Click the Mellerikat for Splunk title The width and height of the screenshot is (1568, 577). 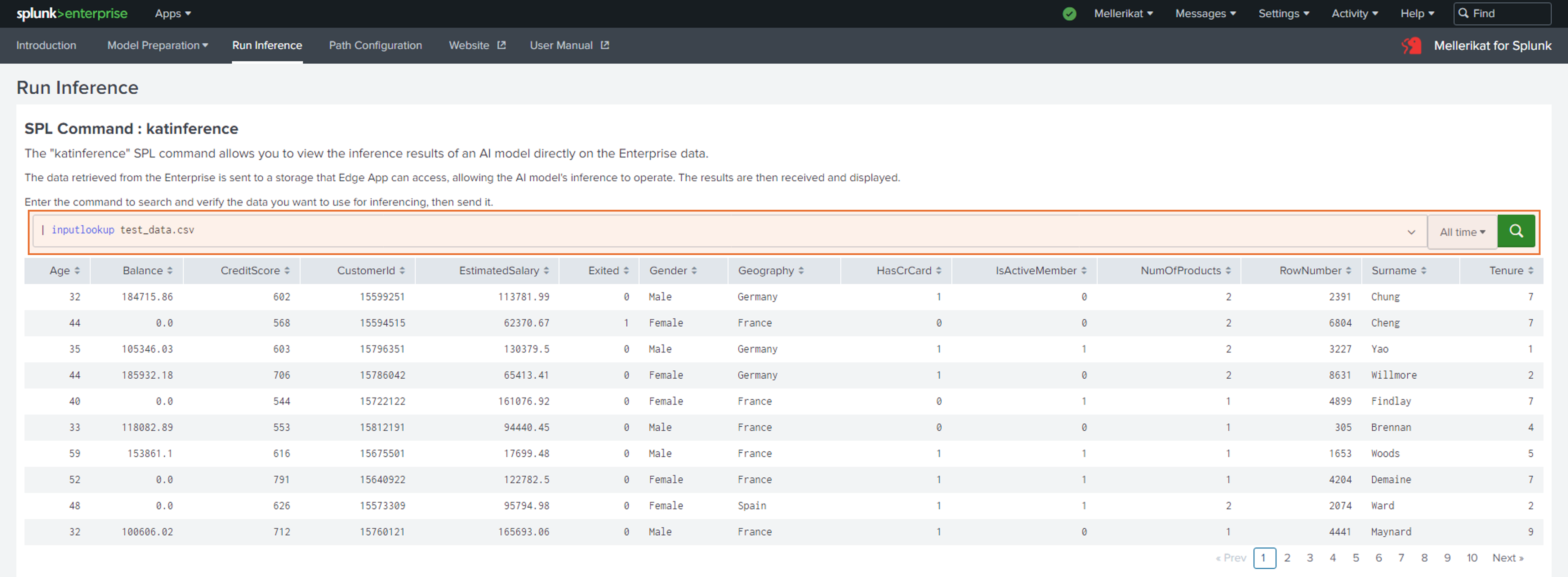pyautogui.click(x=1492, y=46)
